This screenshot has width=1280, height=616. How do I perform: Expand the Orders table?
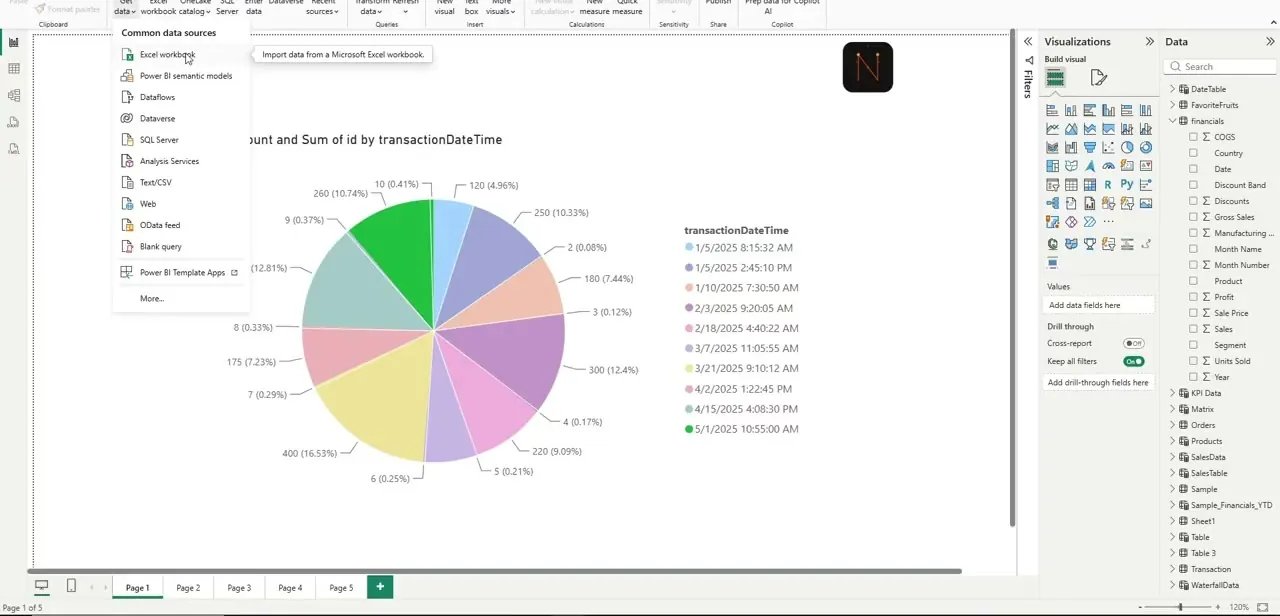[x=1173, y=425]
